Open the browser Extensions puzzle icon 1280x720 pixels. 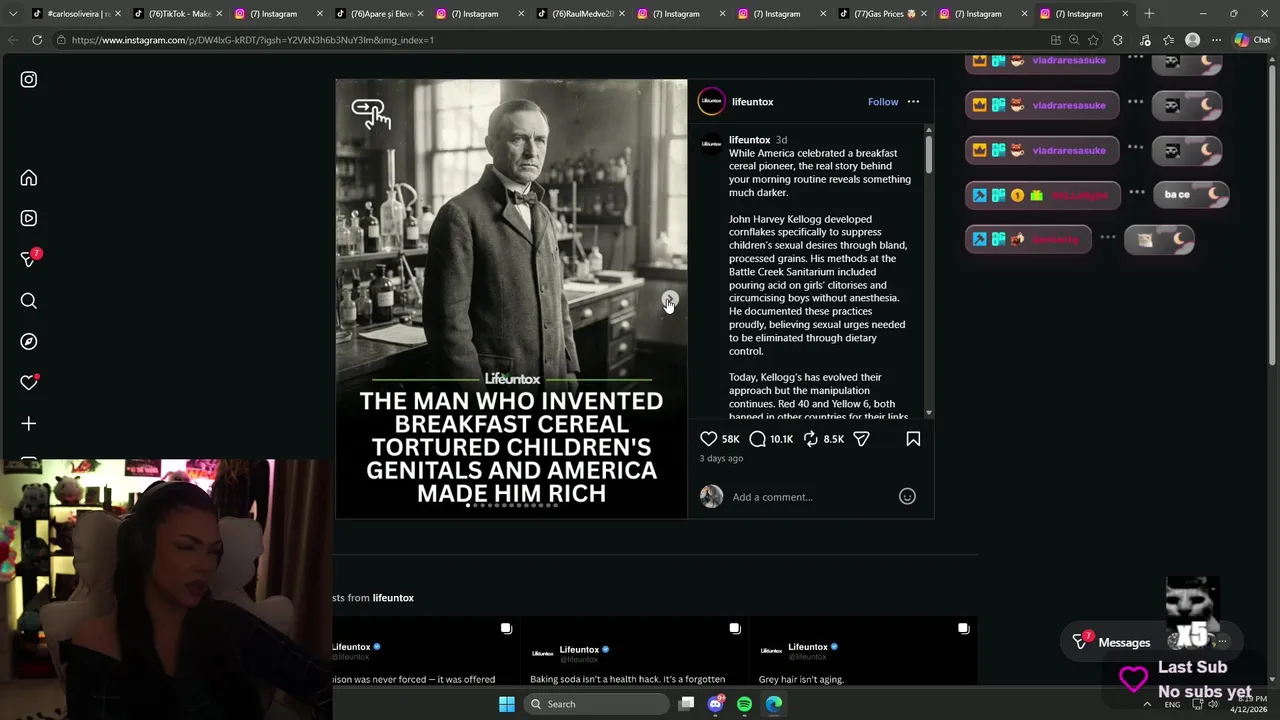pos(1118,40)
